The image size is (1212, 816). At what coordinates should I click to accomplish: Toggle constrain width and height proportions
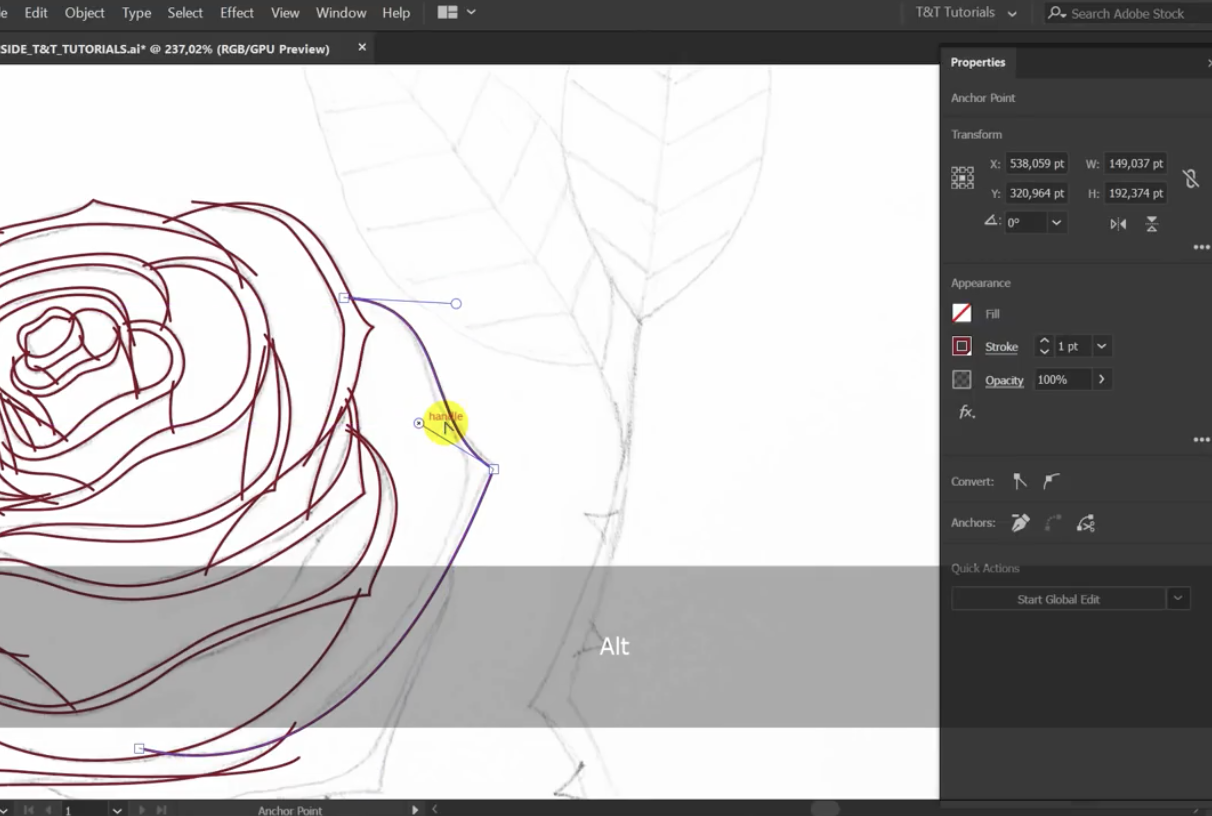click(x=1190, y=178)
